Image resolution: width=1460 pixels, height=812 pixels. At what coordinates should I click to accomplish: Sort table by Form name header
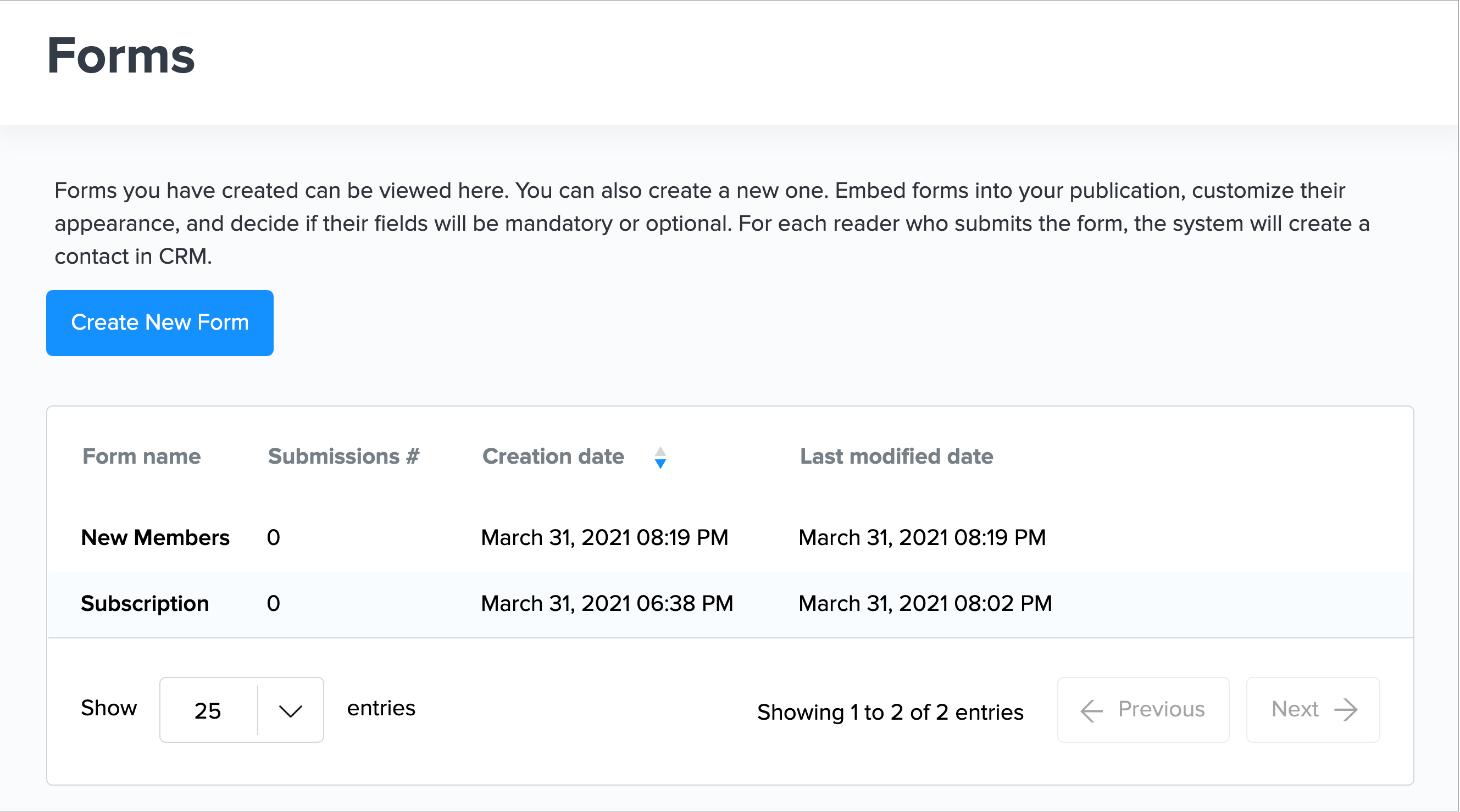142,457
